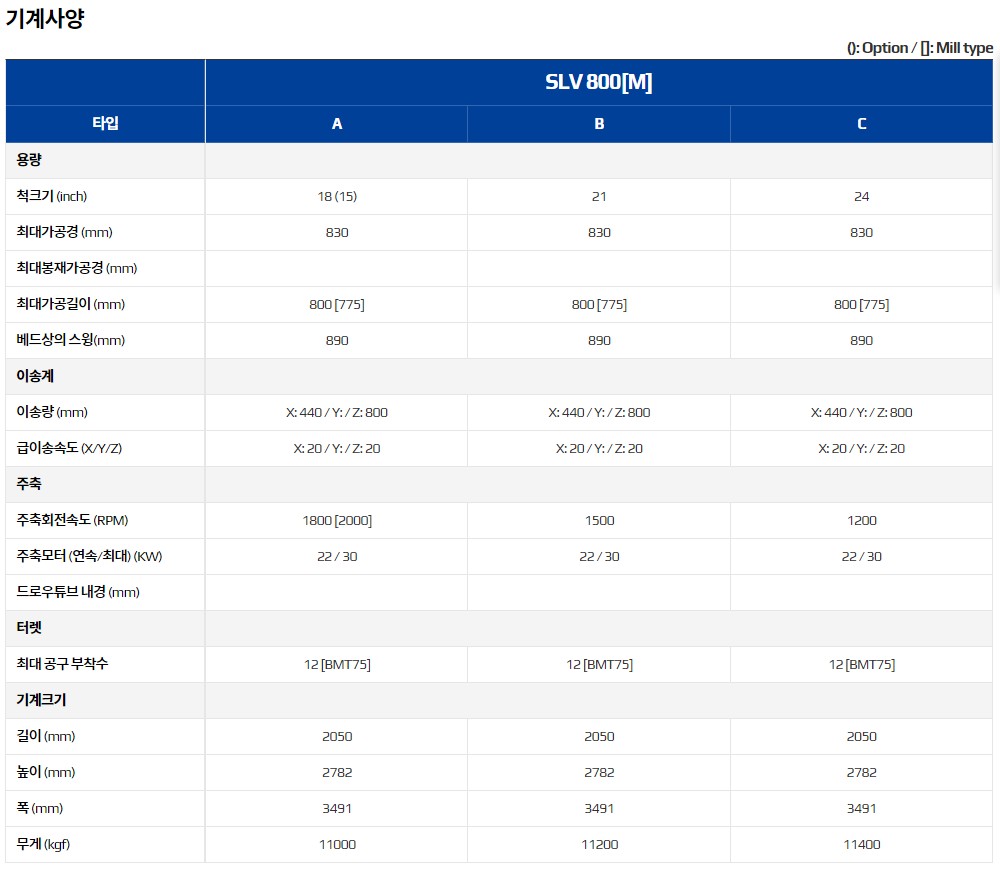Image resolution: width=1000 pixels, height=869 pixels.
Task: Select the column C type header
Action: point(861,124)
